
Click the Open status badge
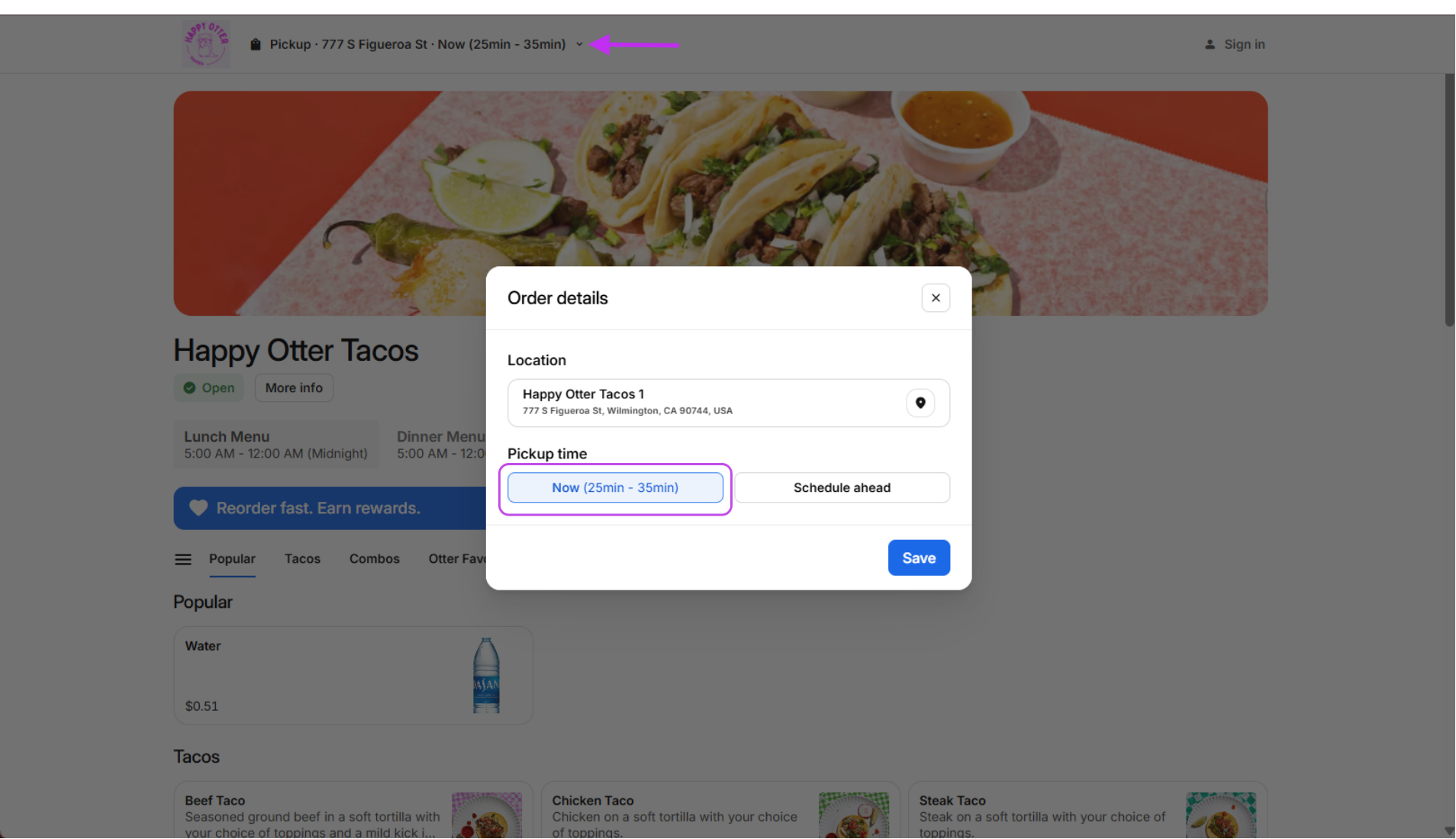[209, 388]
